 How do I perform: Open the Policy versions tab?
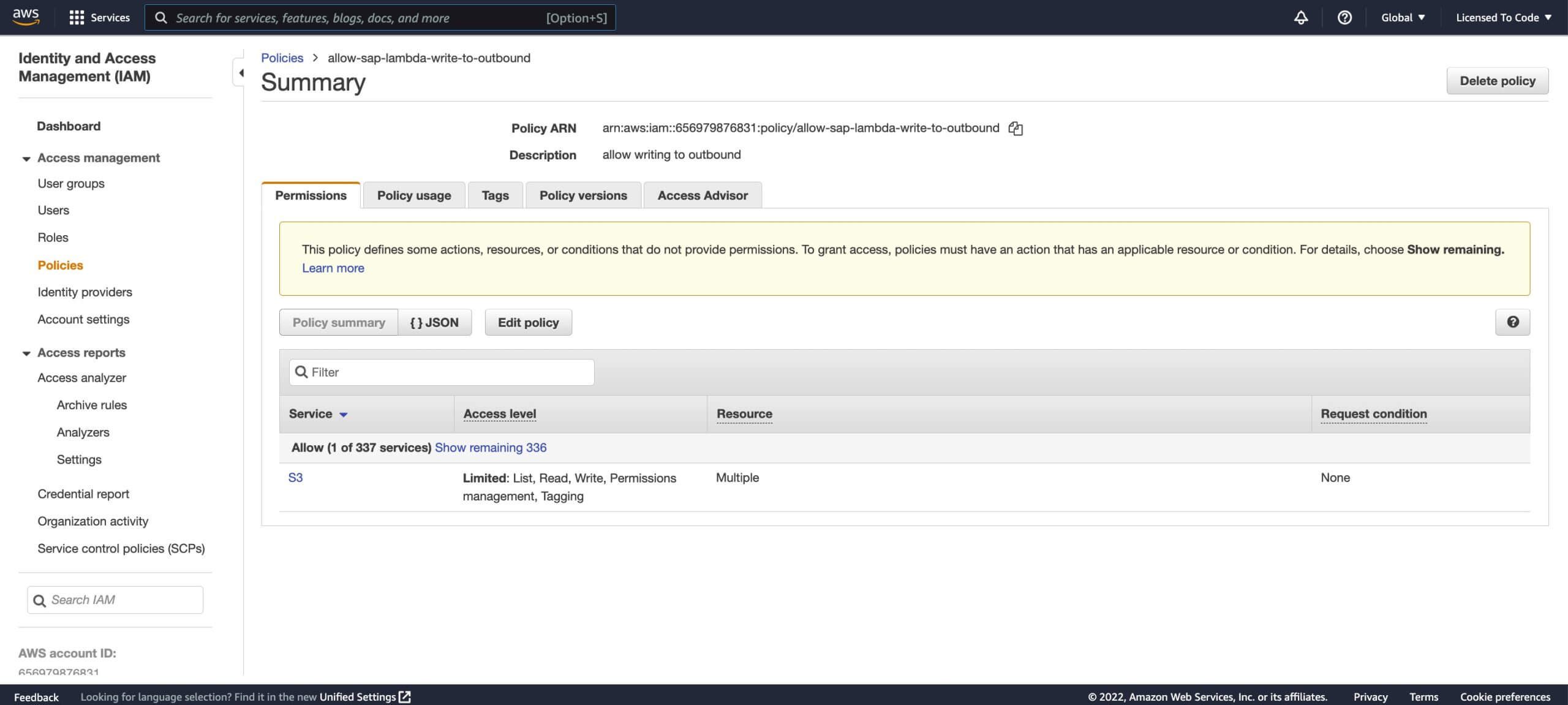click(x=583, y=195)
